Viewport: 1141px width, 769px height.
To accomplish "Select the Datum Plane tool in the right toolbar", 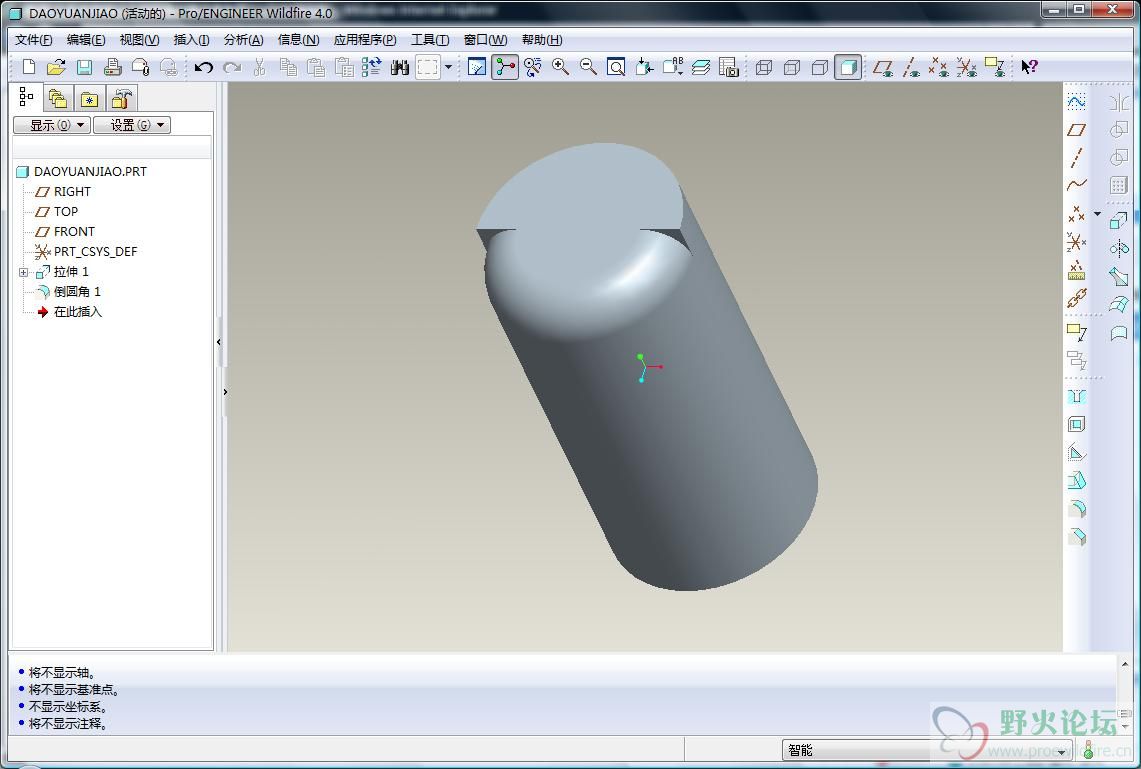I will 1076,130.
